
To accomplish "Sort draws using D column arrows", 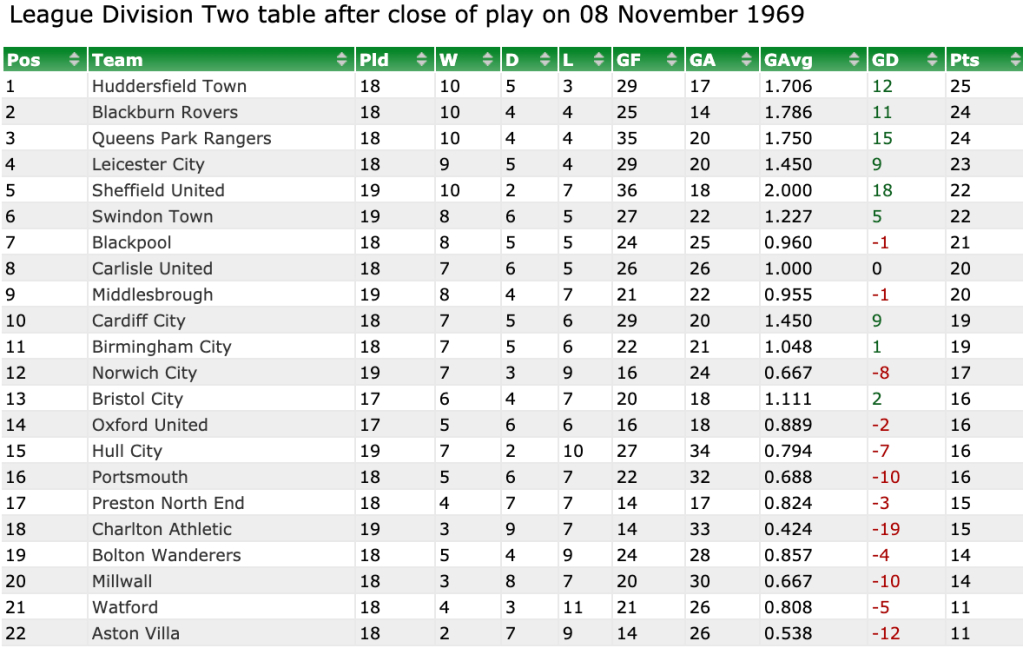I will 545,59.
